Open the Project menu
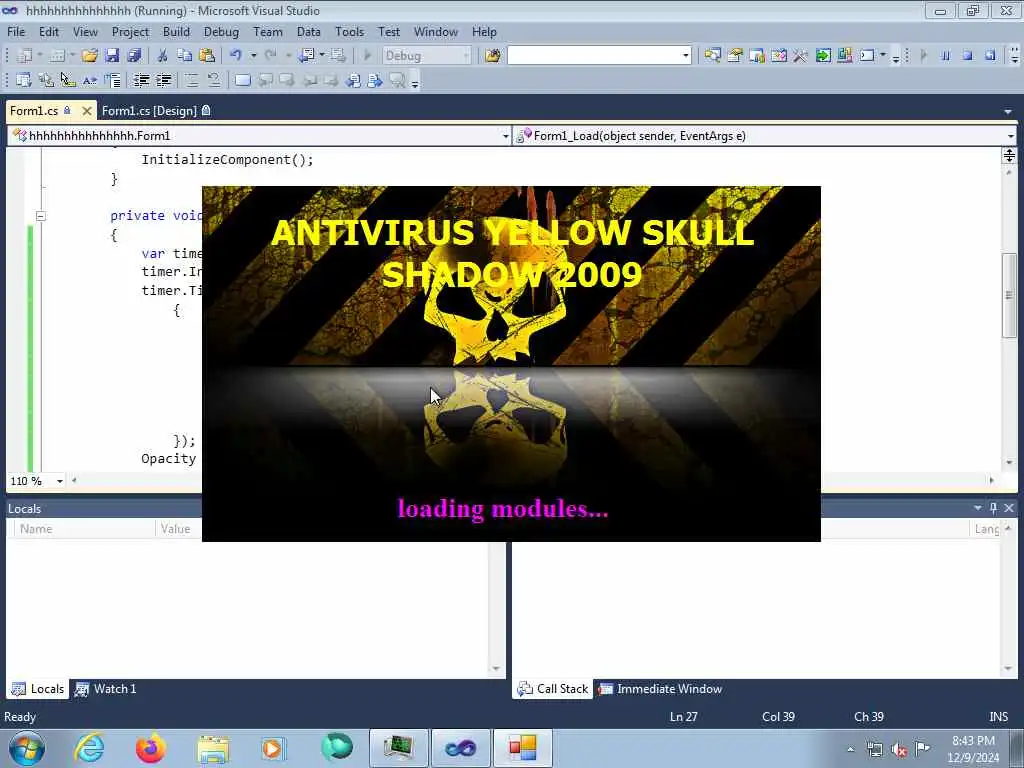 [130, 31]
